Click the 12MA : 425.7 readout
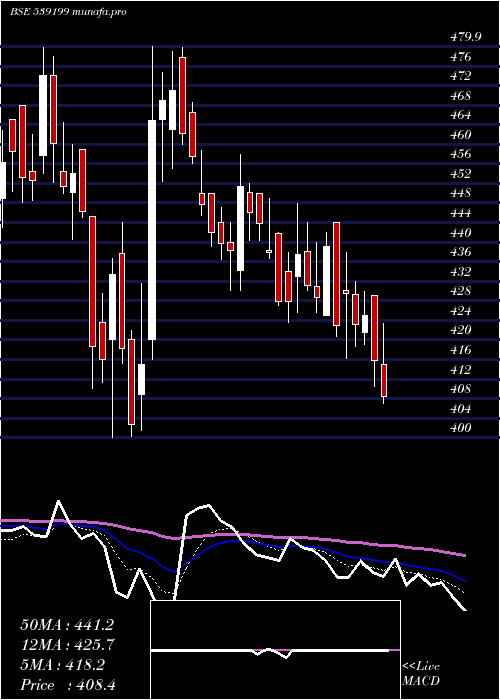The image size is (500, 700). tap(67, 645)
